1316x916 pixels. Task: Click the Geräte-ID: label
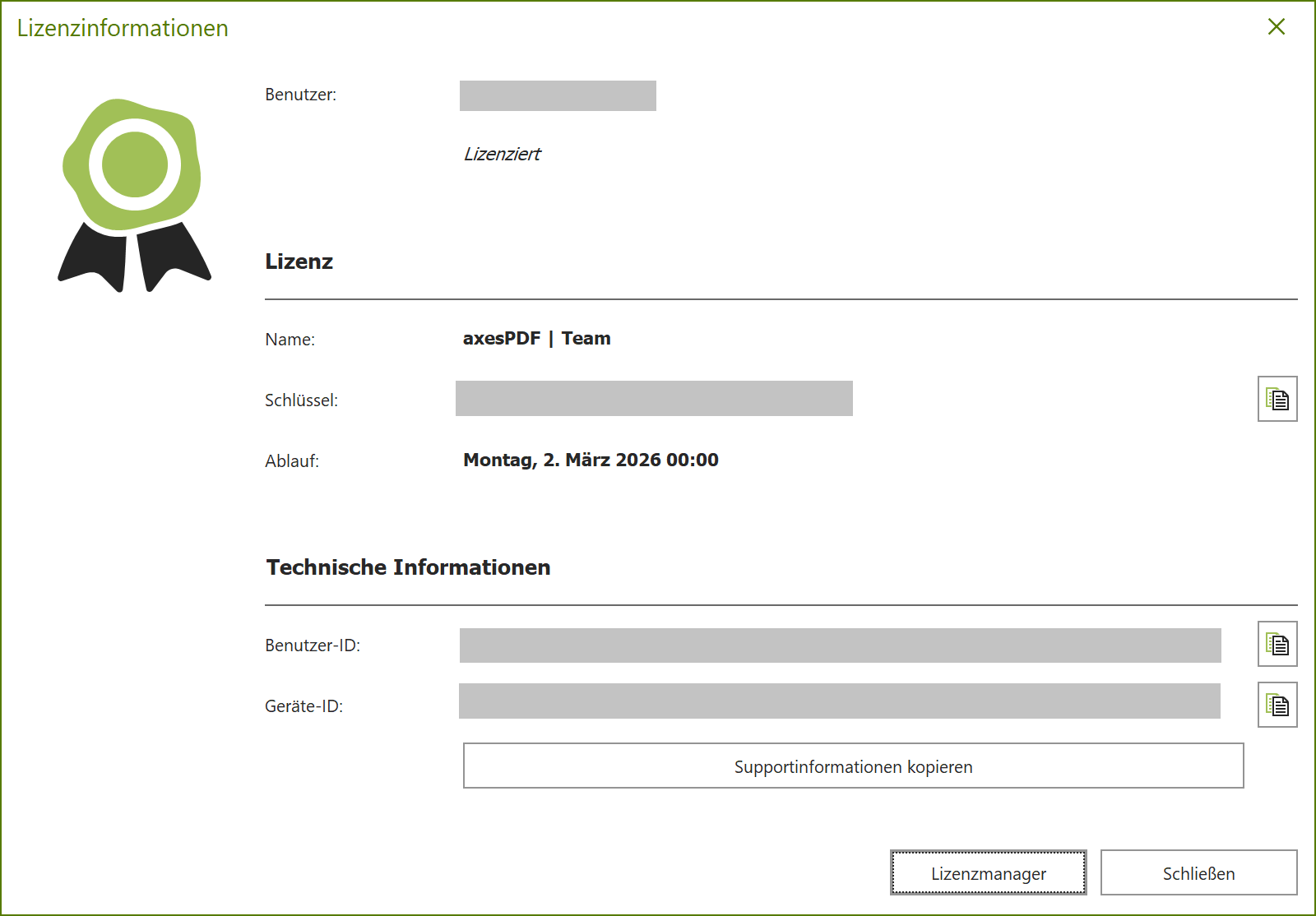pyautogui.click(x=304, y=706)
